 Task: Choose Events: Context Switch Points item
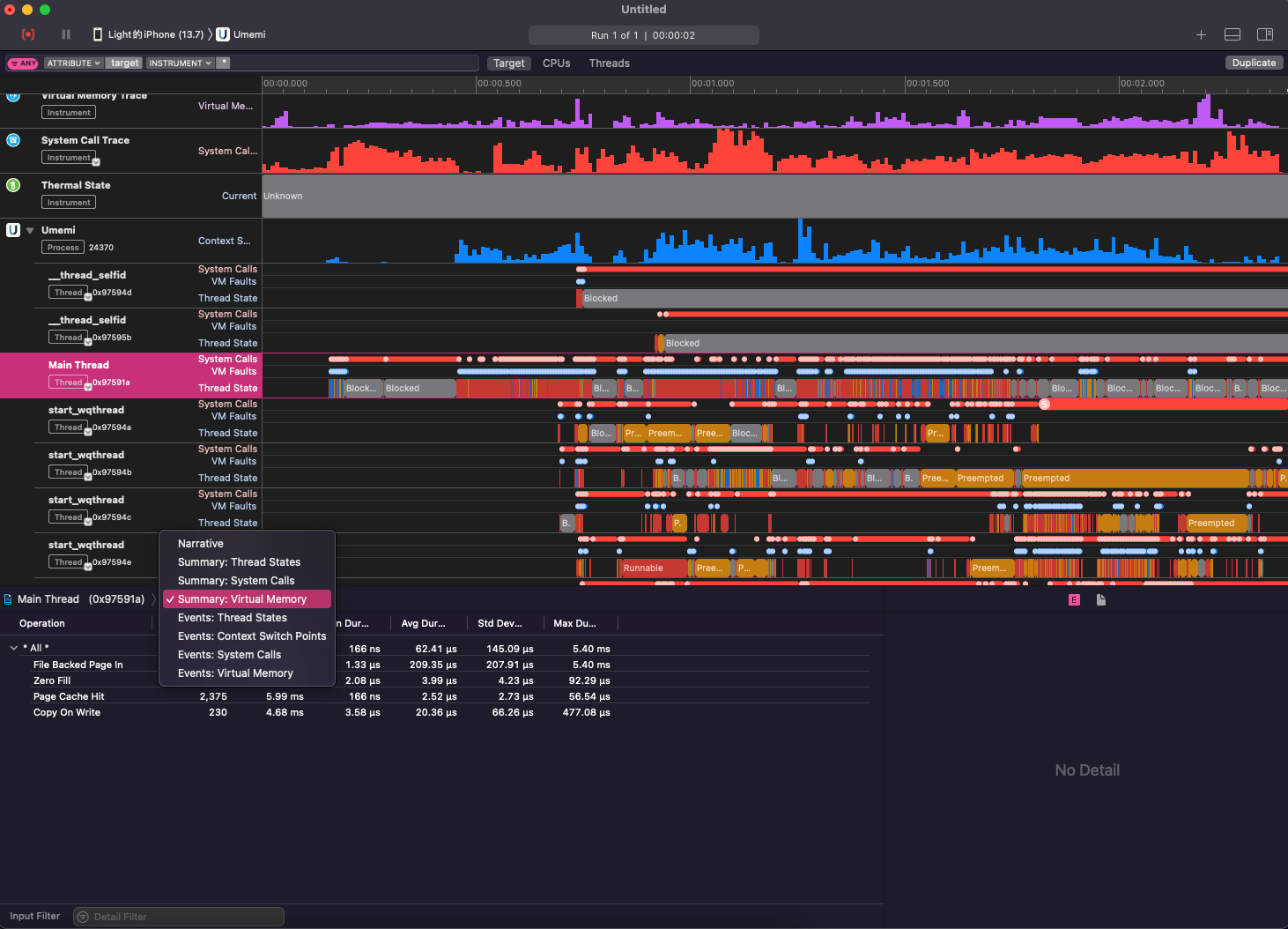[x=247, y=636]
